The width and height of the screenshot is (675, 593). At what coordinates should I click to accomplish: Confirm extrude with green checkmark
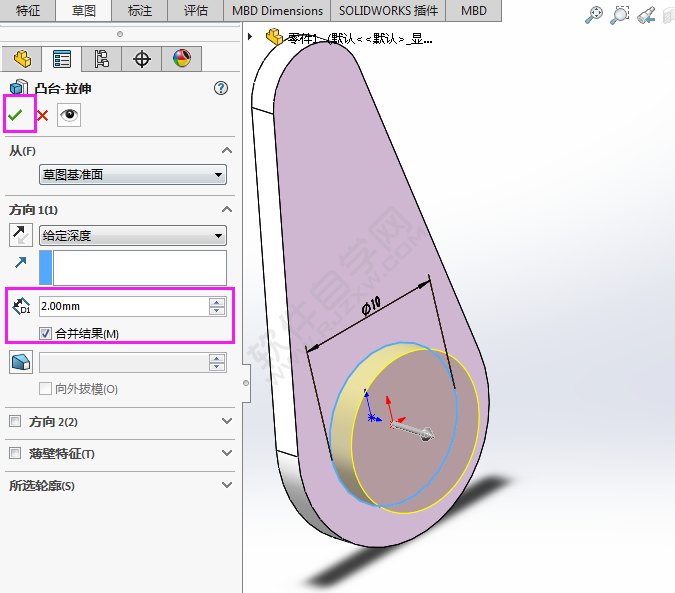coord(15,115)
